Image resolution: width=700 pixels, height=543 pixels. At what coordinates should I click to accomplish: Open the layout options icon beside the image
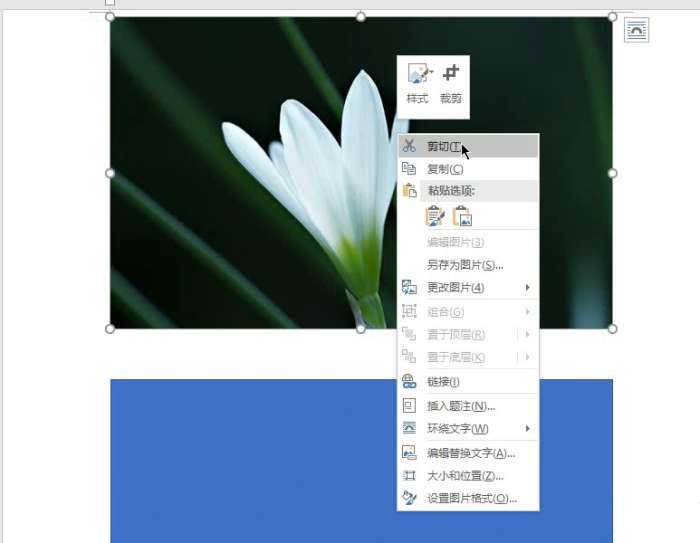(x=636, y=30)
